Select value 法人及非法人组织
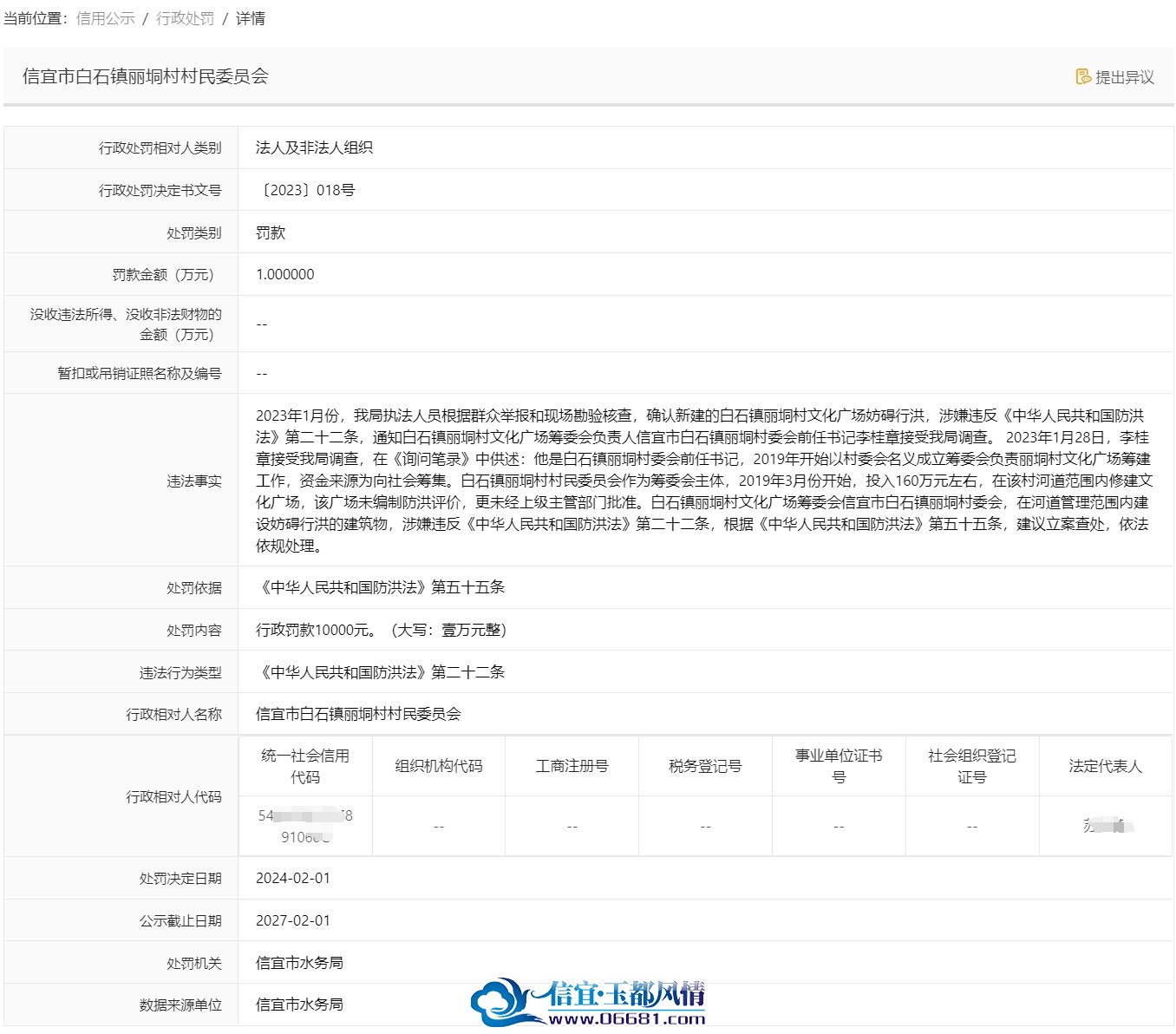1176x1034 pixels. (314, 147)
